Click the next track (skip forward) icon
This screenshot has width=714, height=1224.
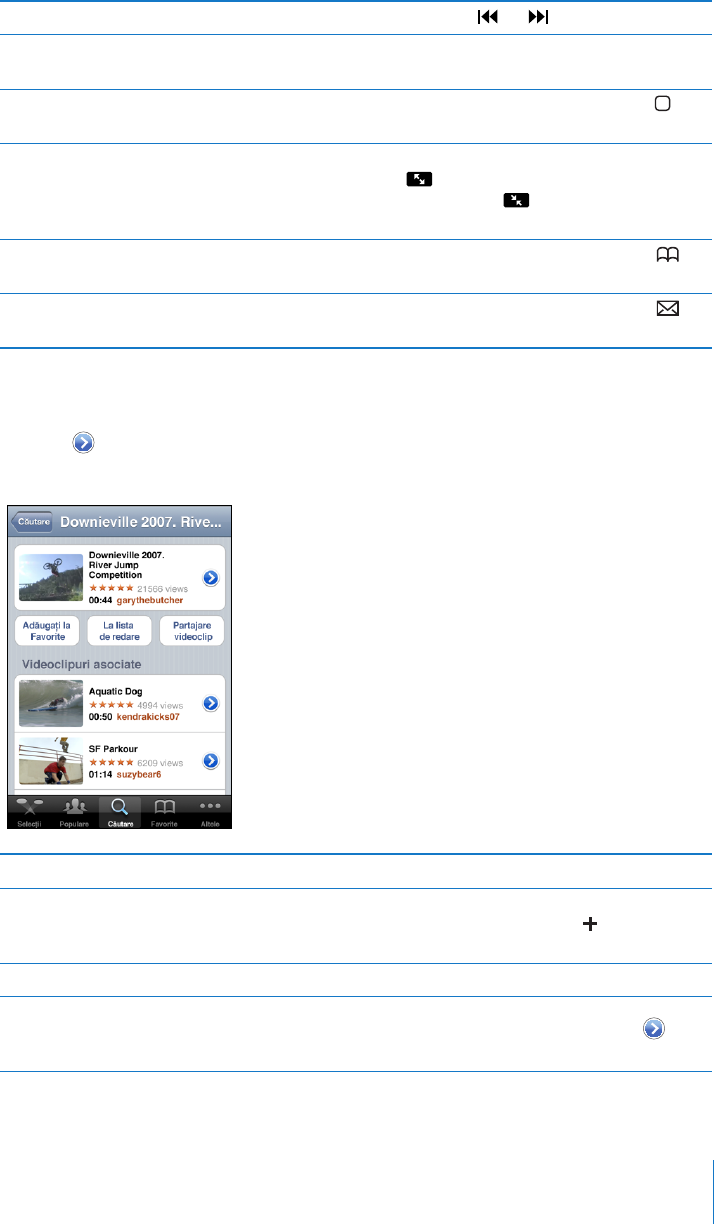[x=539, y=18]
